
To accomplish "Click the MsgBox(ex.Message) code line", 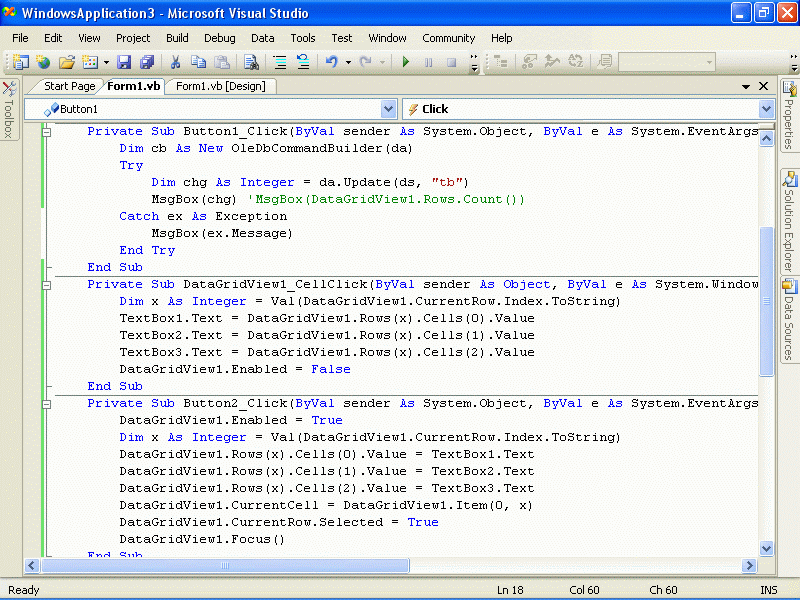I will pos(222,233).
